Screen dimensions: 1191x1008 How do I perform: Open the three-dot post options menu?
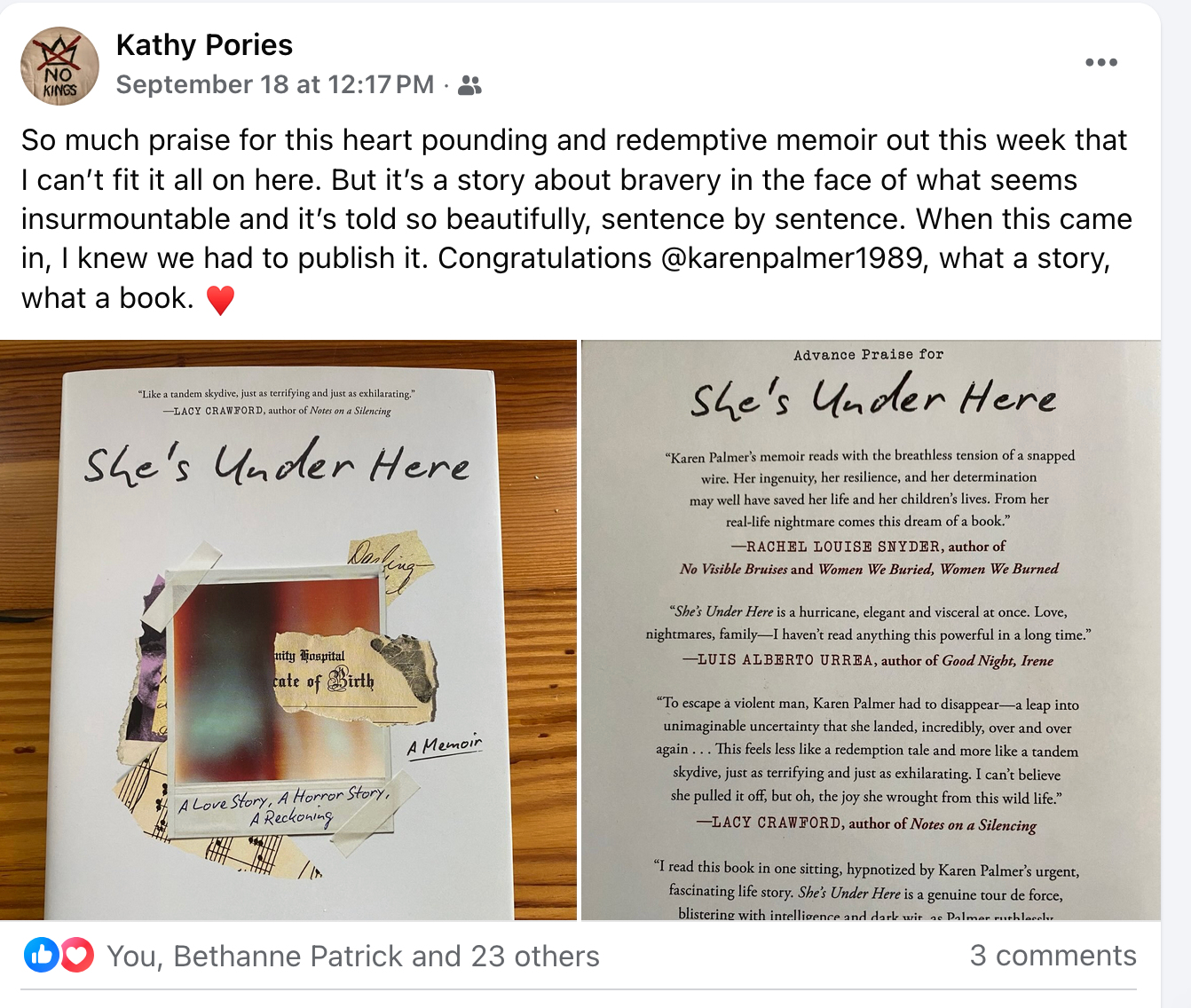pos(1100,62)
